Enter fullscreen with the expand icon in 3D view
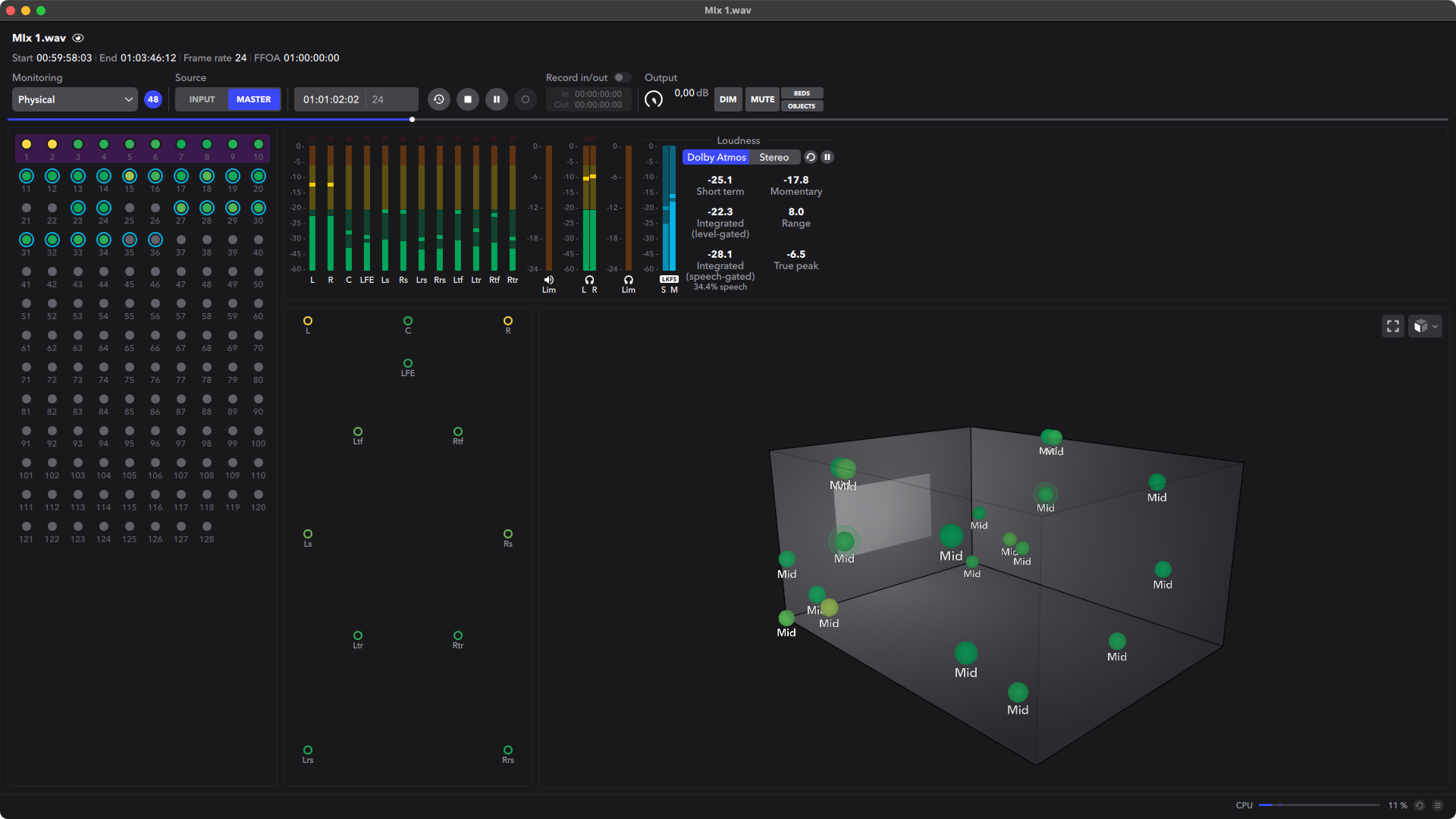The width and height of the screenshot is (1456, 819). (1392, 326)
